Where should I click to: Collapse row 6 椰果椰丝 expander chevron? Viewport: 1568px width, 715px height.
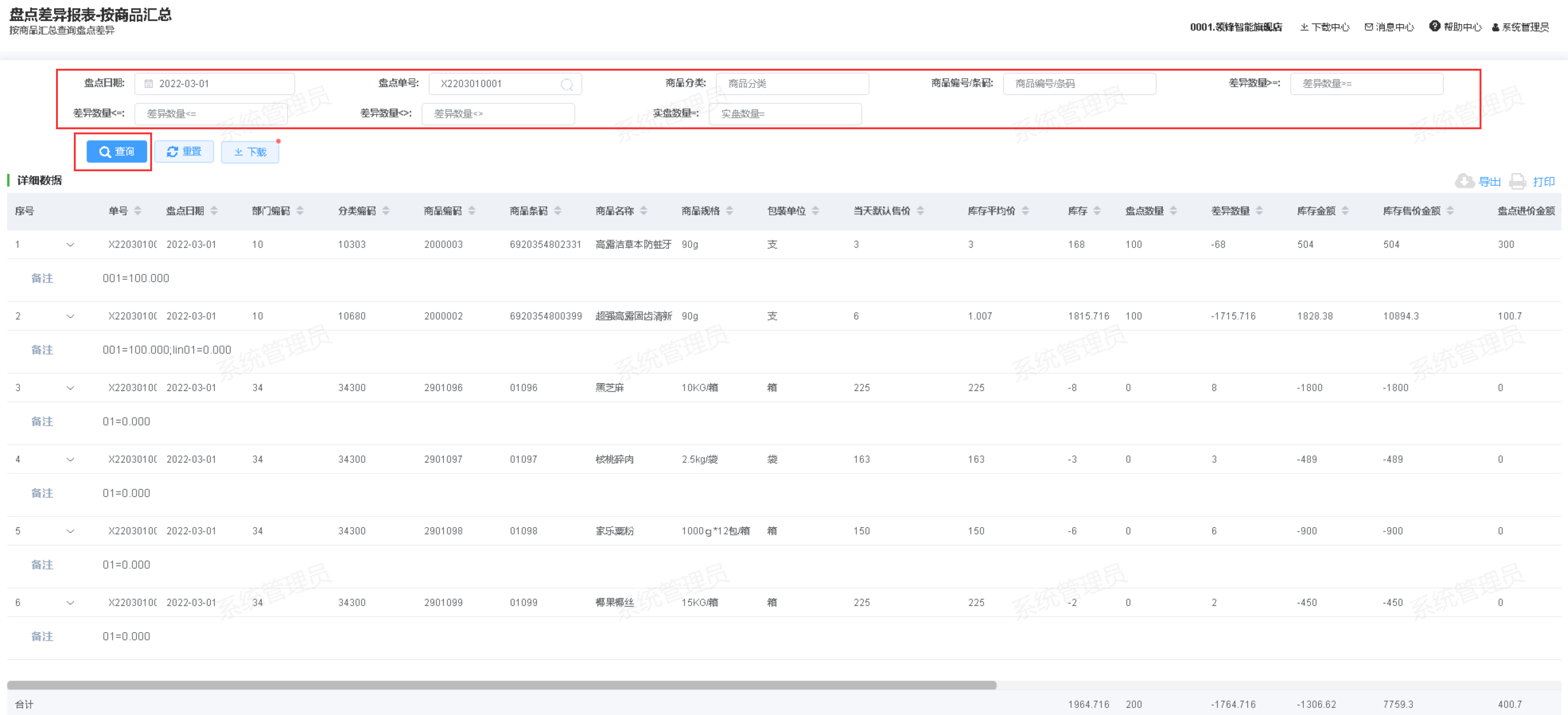(70, 602)
